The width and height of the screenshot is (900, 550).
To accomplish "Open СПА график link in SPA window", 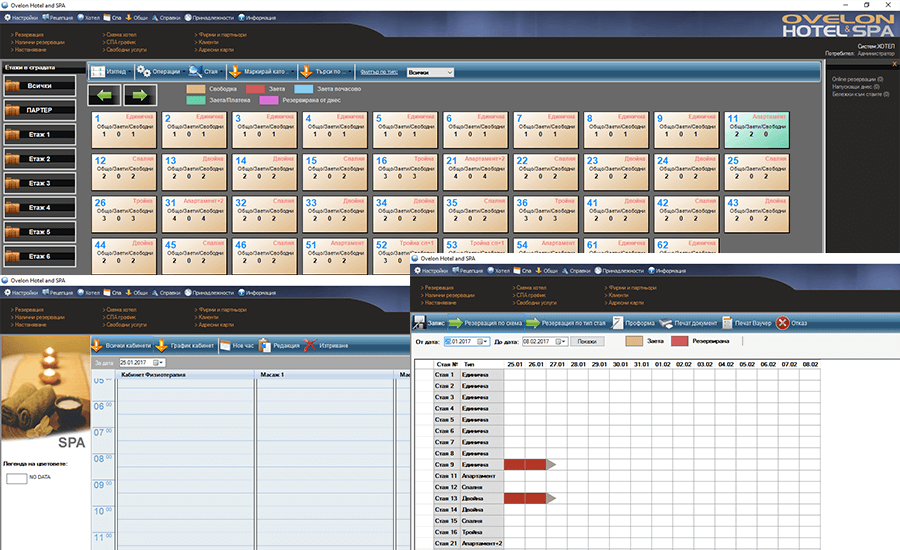I will 119,317.
